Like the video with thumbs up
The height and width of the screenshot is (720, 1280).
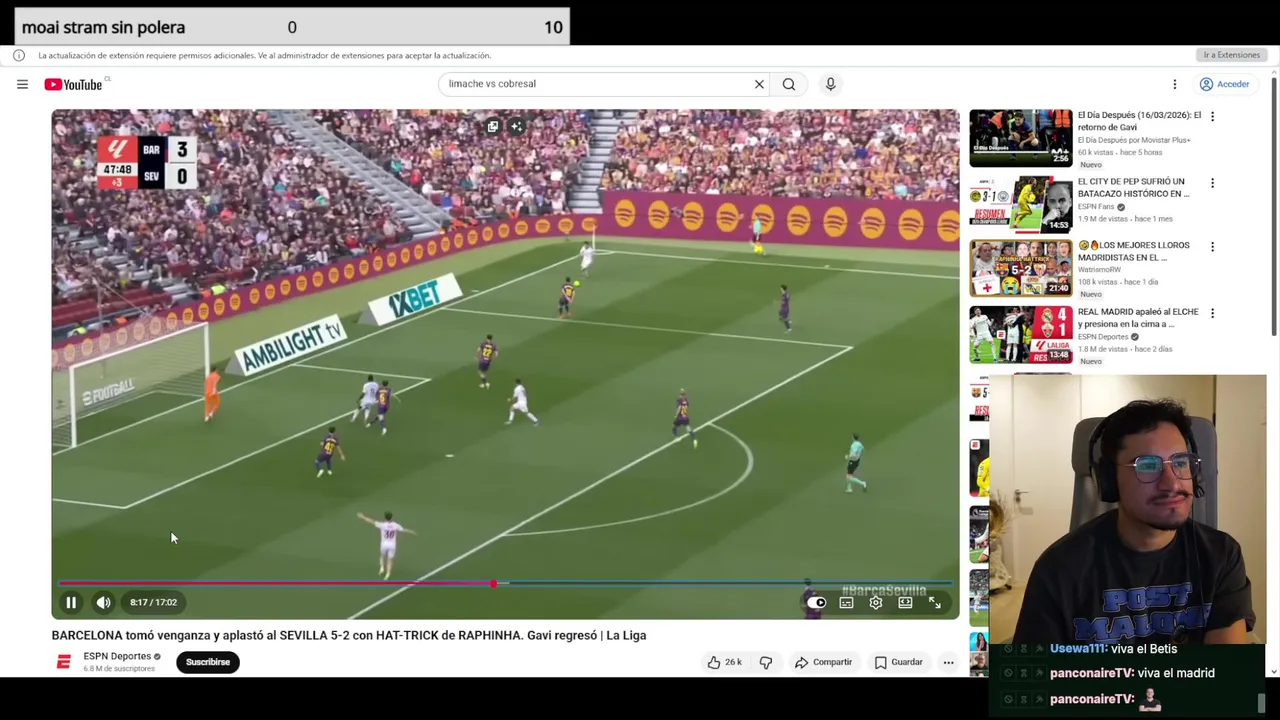[x=725, y=662]
